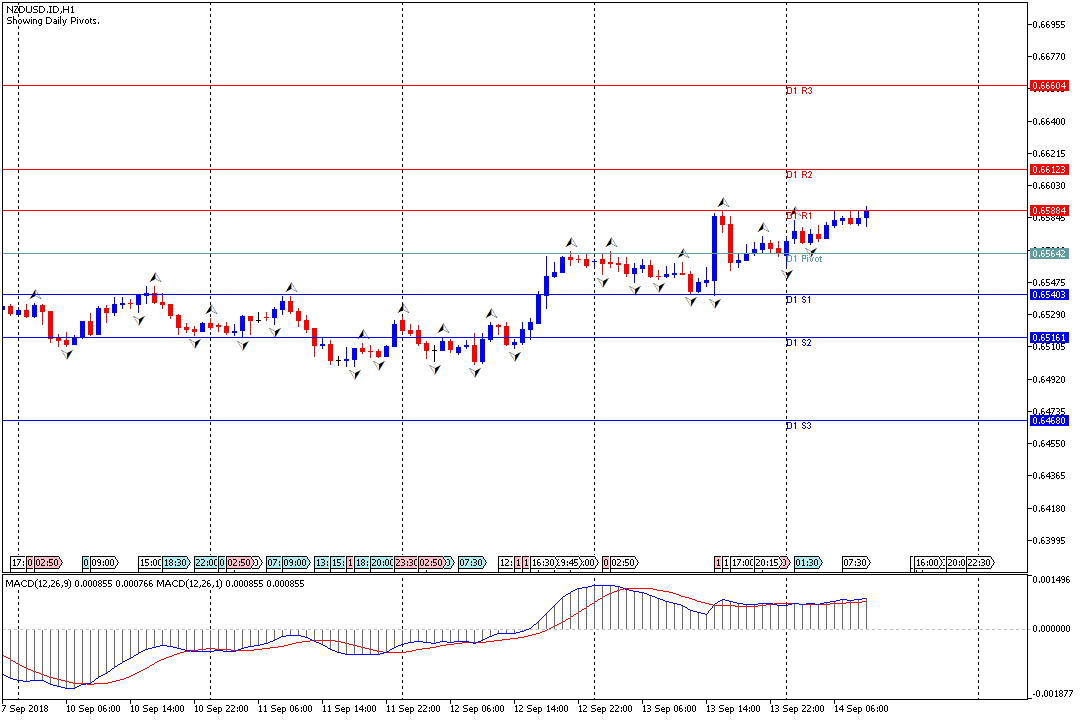The image size is (1080, 720).
Task: Select the D1 S3 line label
Action: click(x=799, y=426)
